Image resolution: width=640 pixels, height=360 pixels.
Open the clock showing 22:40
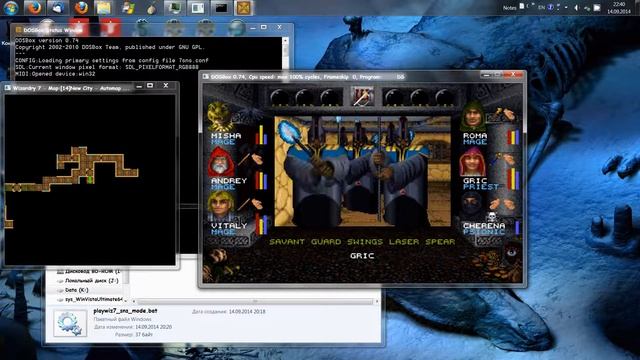(x=619, y=7)
